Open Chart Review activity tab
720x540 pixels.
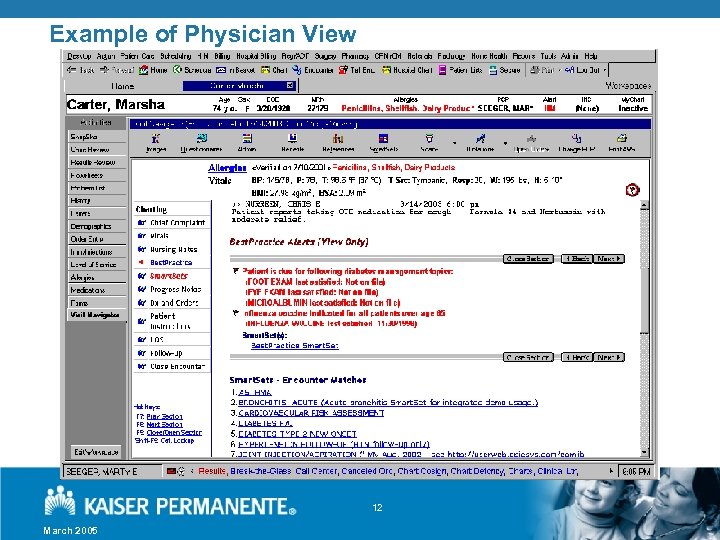pyautogui.click(x=96, y=149)
